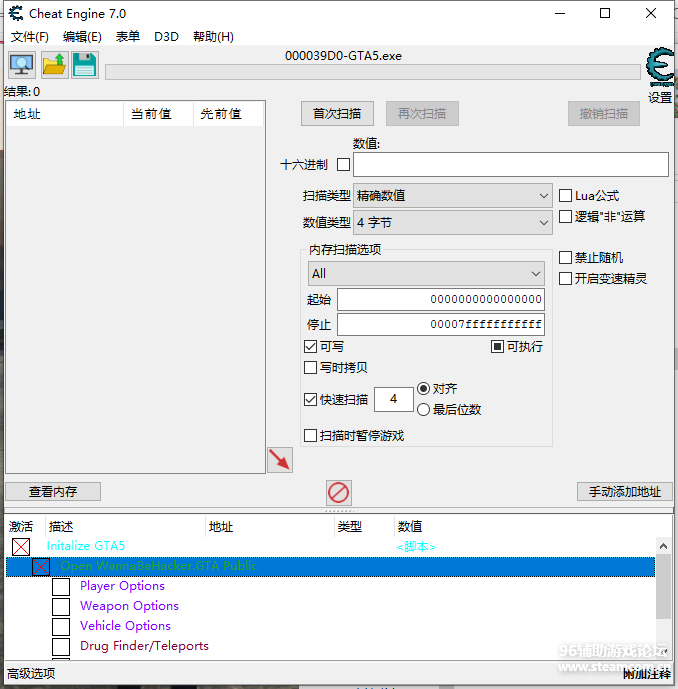Image resolution: width=678 pixels, height=689 pixels.
Task: Click the save floppy disk icon
Action: pyautogui.click(x=84, y=65)
